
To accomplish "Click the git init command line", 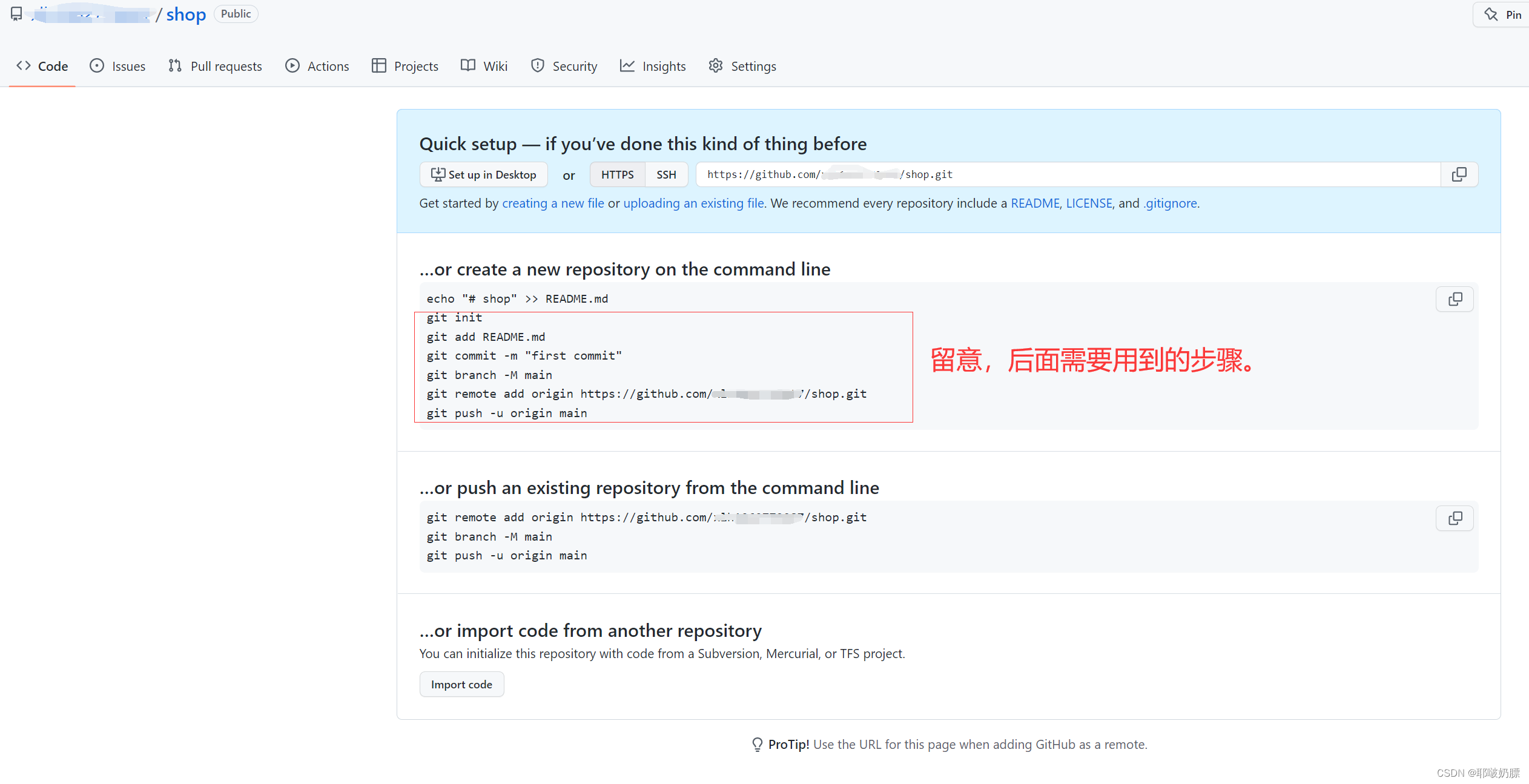I will pos(454,318).
